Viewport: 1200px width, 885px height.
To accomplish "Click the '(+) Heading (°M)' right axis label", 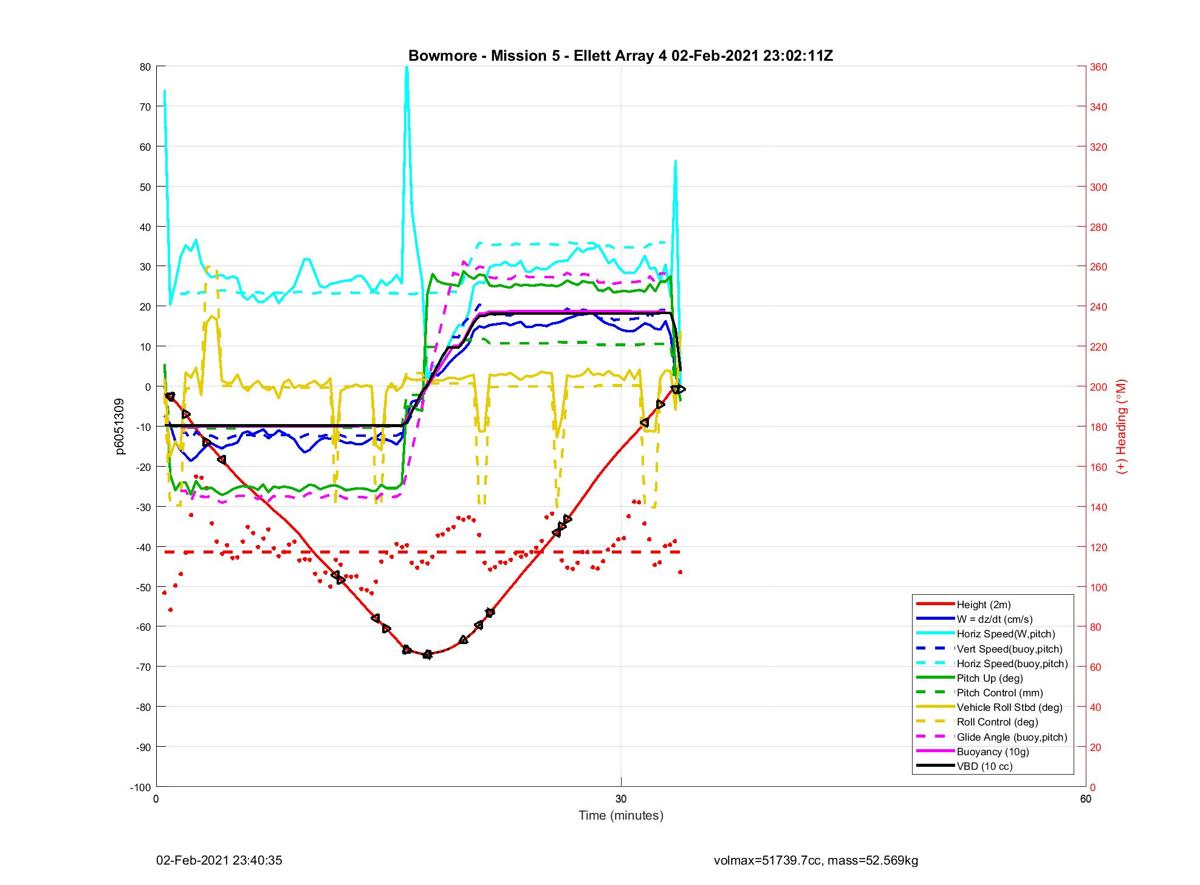I will pos(1121,425).
